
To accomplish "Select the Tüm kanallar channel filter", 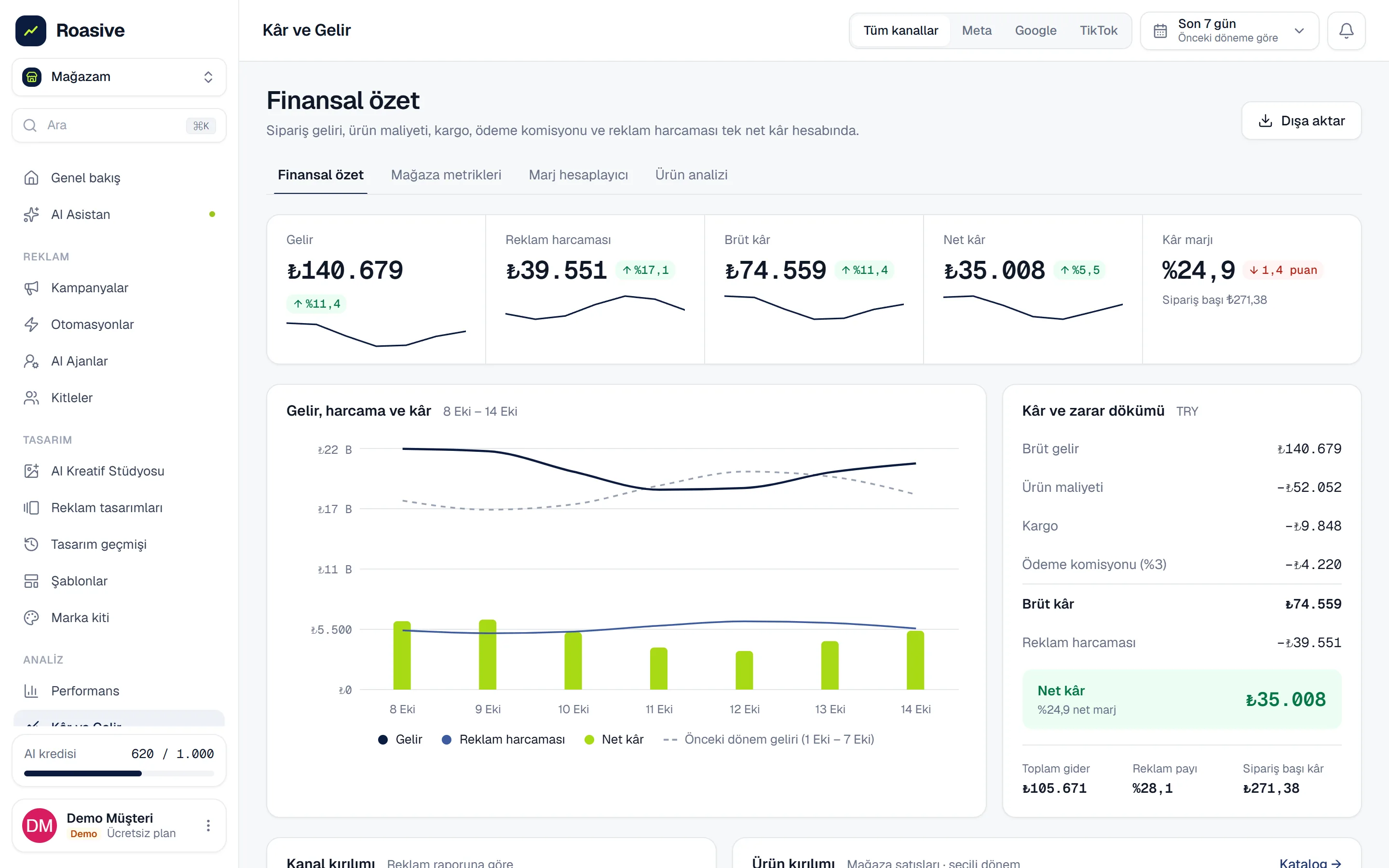I will [900, 30].
